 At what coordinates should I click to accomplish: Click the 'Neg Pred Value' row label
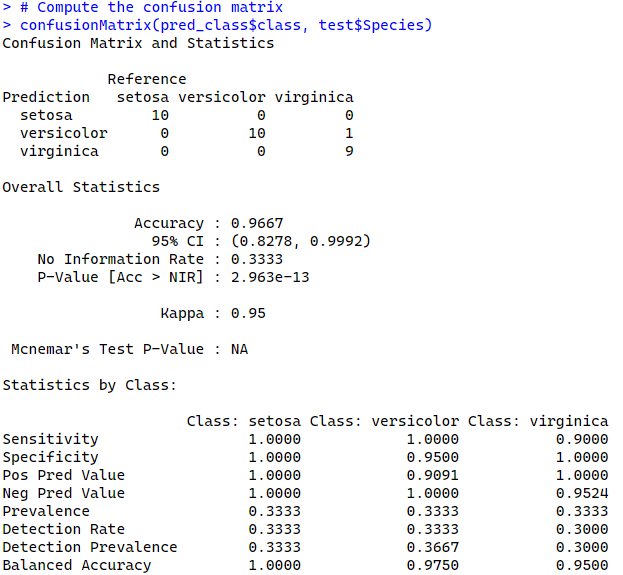[x=64, y=493]
